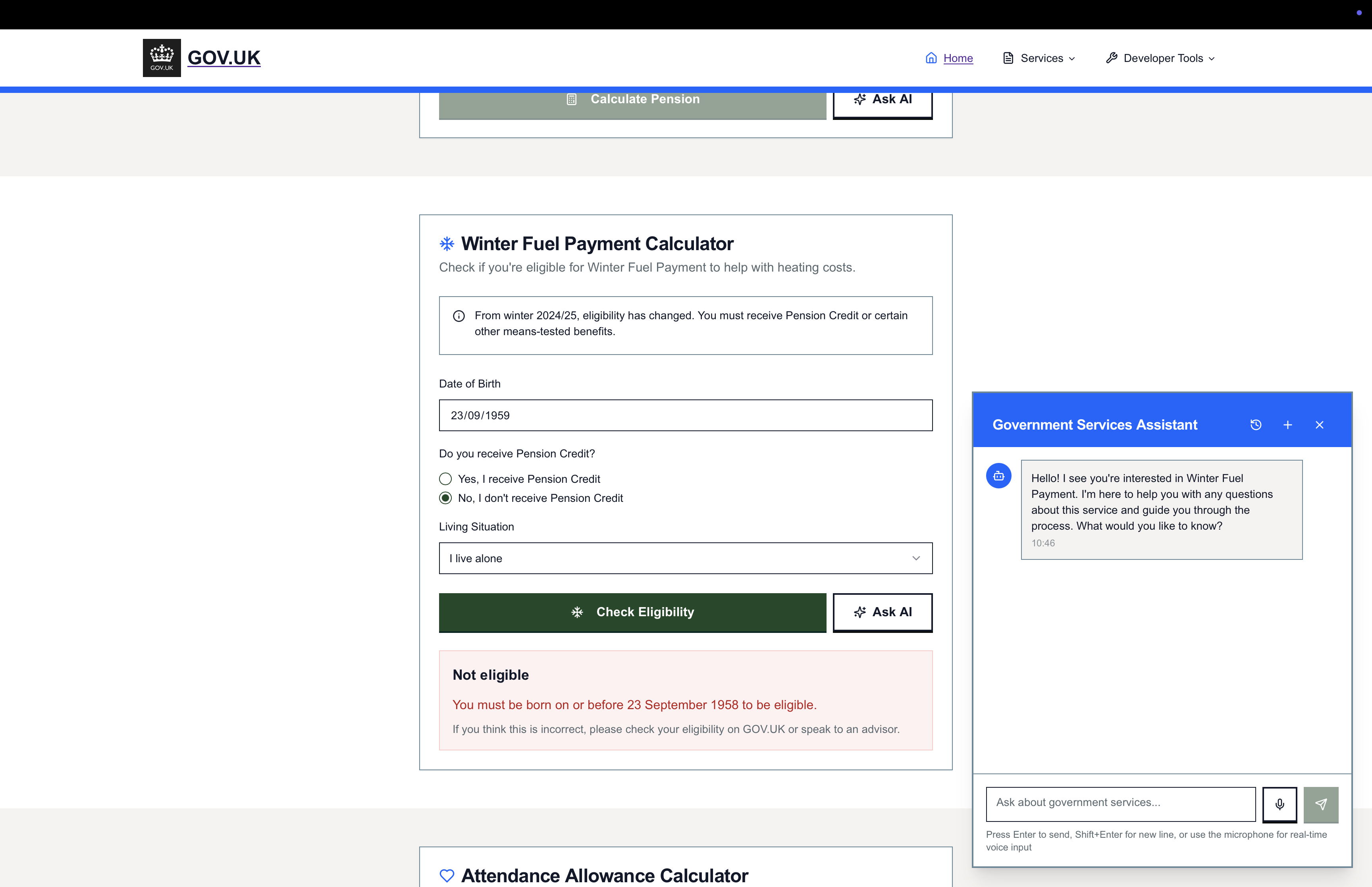1372x887 pixels.
Task: Click the GOV.UK title link
Action: coord(224,58)
